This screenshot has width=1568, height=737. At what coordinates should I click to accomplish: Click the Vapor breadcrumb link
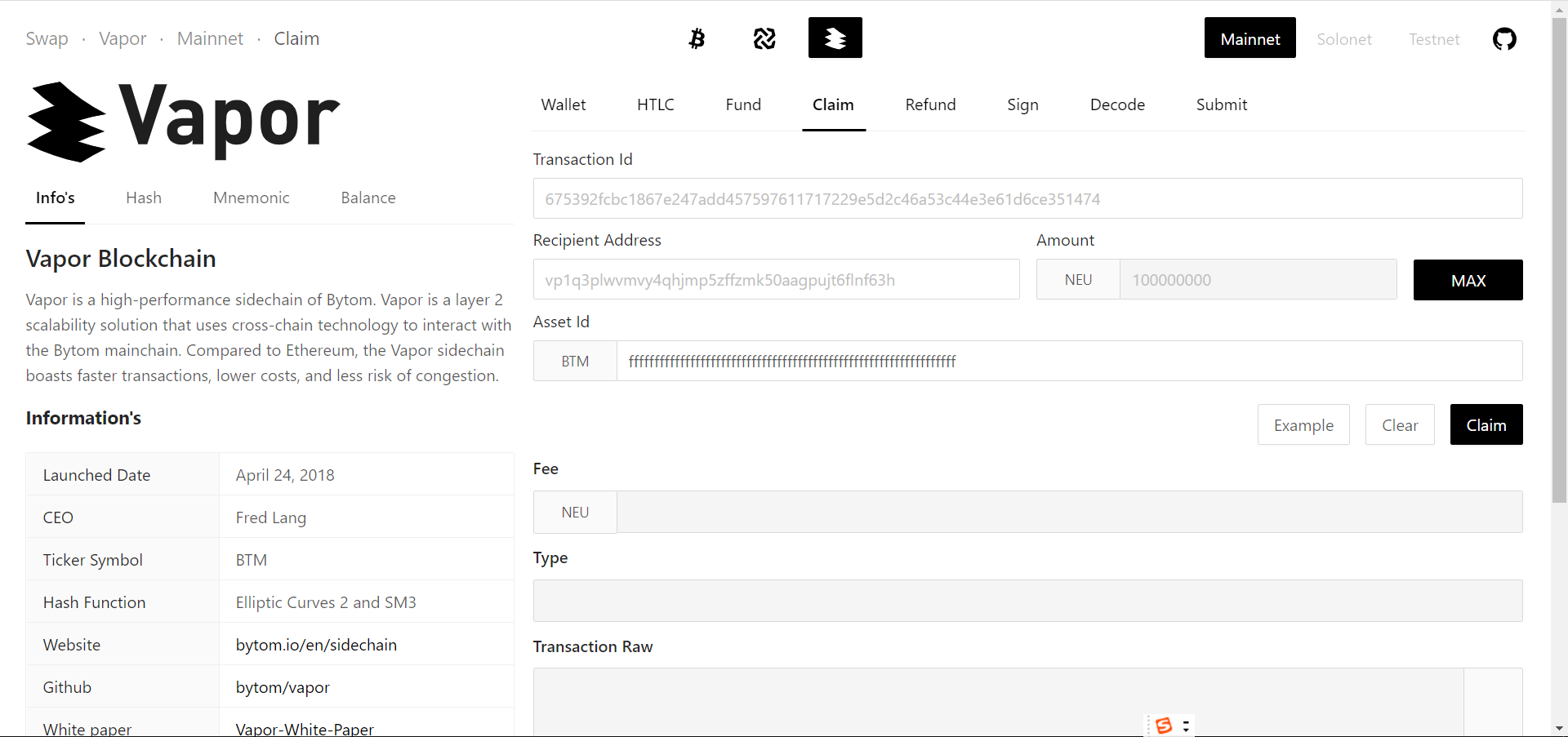pos(122,38)
